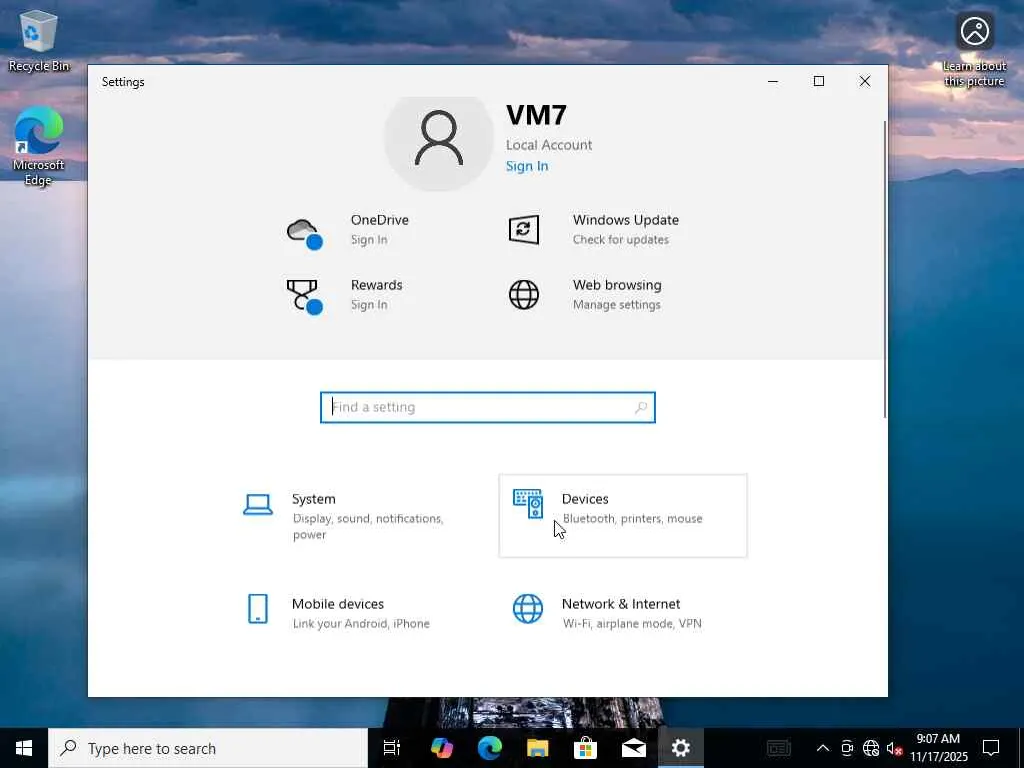Select the Microsoft Edge desktop shortcut
Viewport: 1024px width, 768px height.
(x=39, y=146)
